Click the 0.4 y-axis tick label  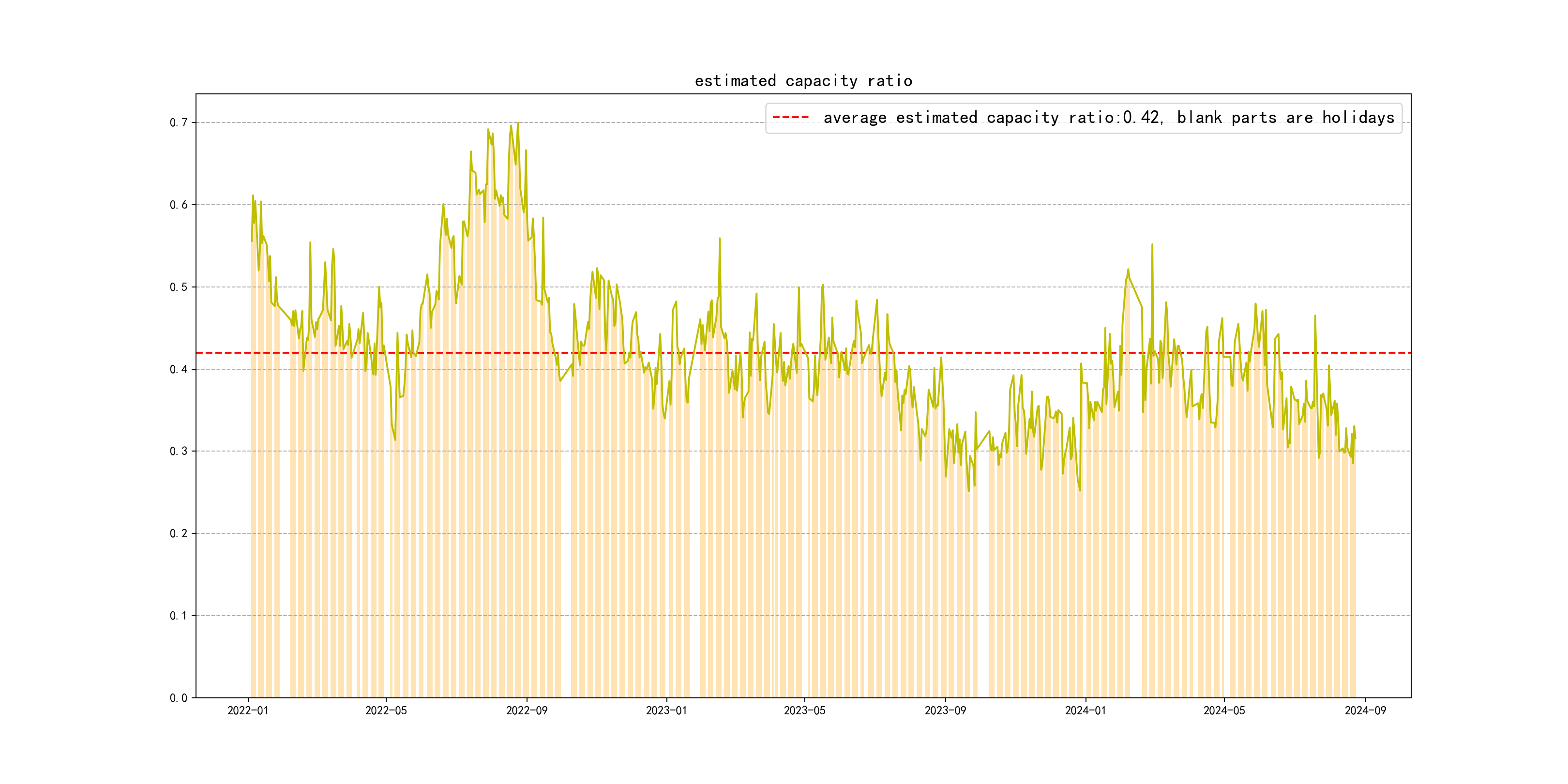point(179,369)
